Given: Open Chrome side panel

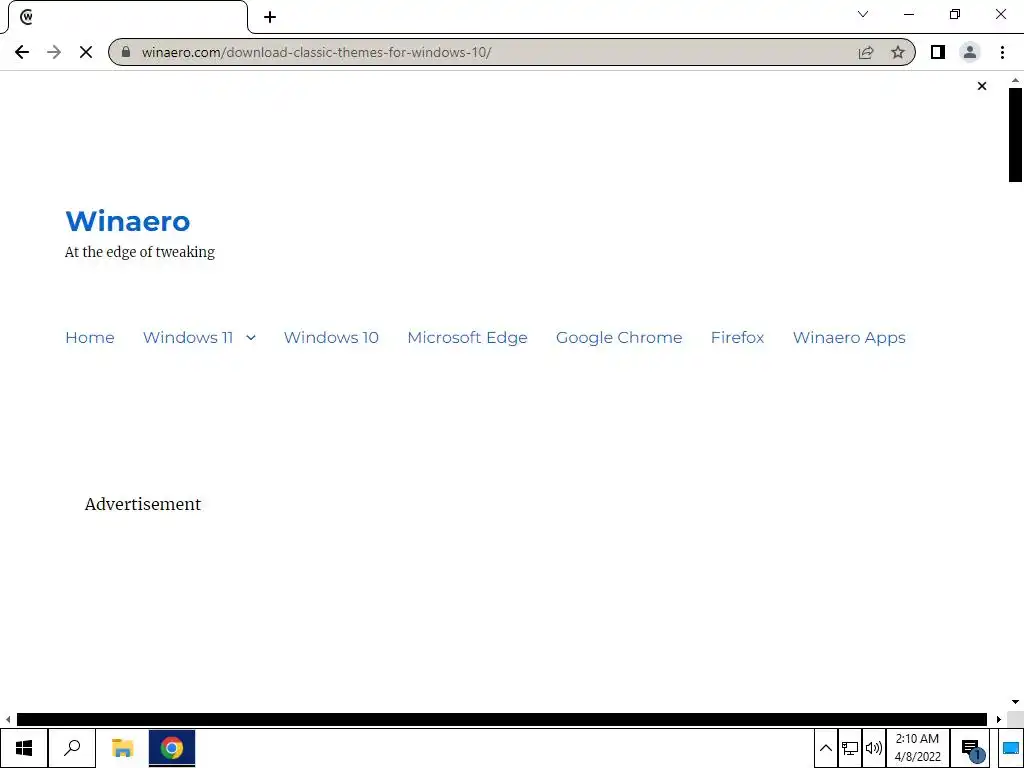Looking at the screenshot, I should (938, 52).
